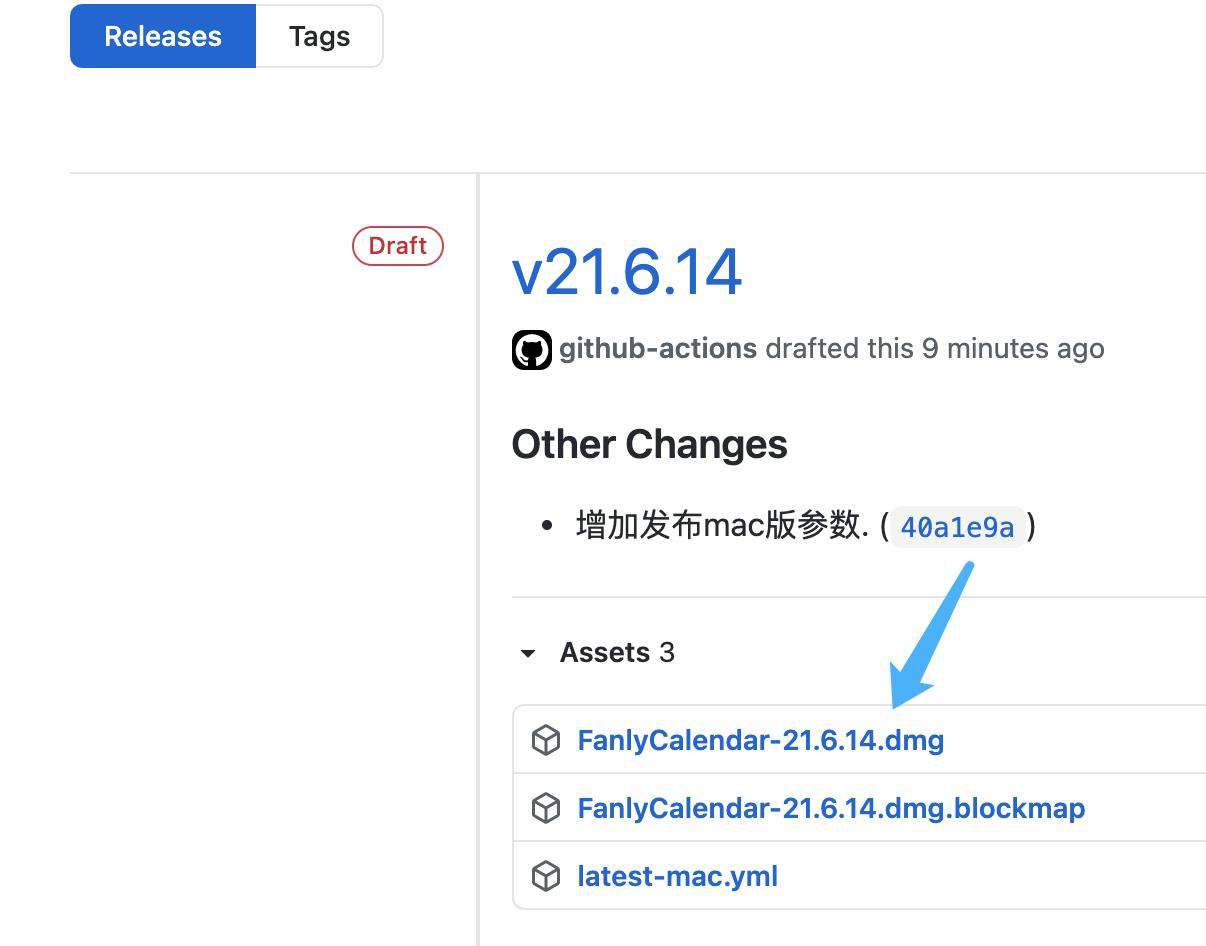
Task: Click the Other Changes heading
Action: (650, 445)
